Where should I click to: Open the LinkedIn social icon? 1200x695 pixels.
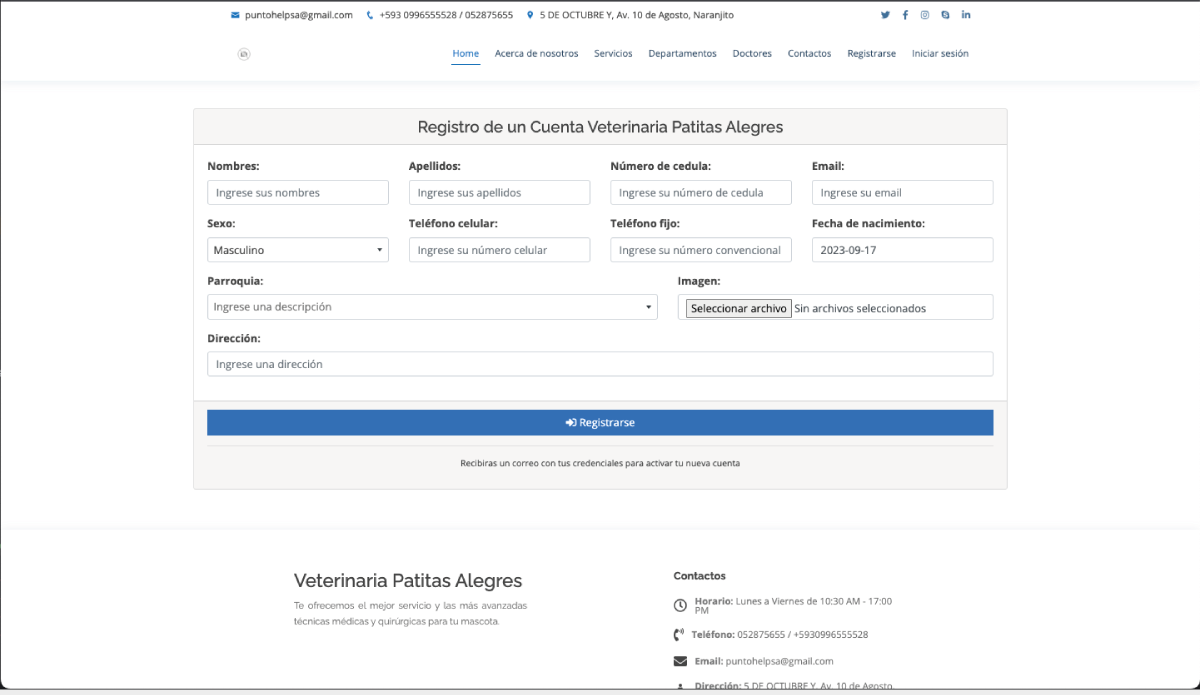[x=966, y=15]
